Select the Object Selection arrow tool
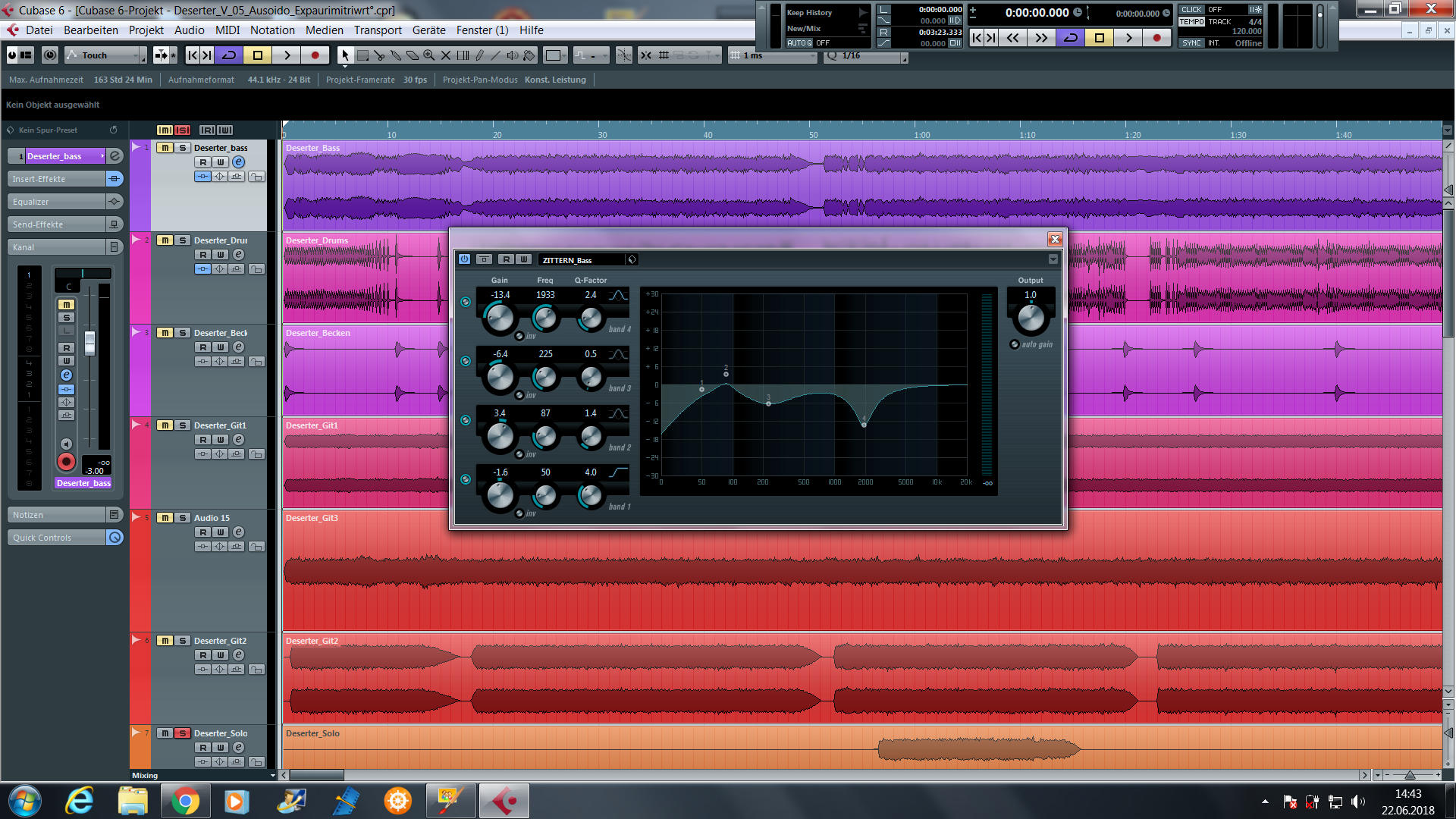This screenshot has height=819, width=1456. click(345, 55)
